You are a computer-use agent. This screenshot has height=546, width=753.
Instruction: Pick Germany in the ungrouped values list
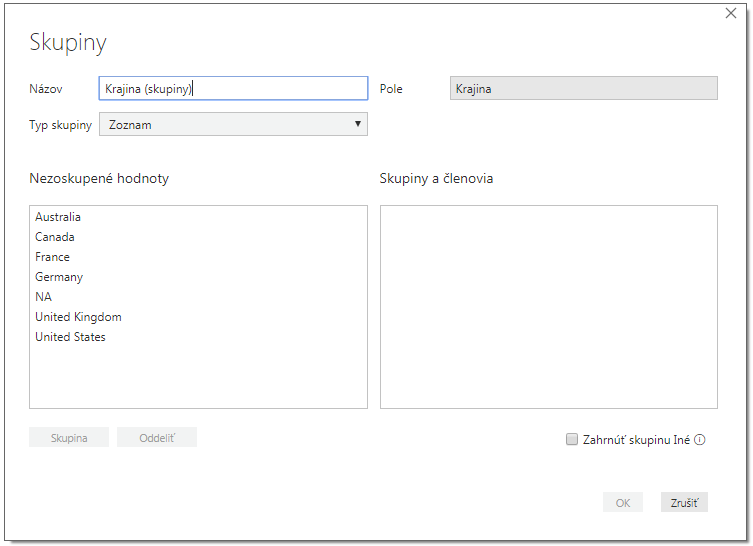pyautogui.click(x=59, y=277)
